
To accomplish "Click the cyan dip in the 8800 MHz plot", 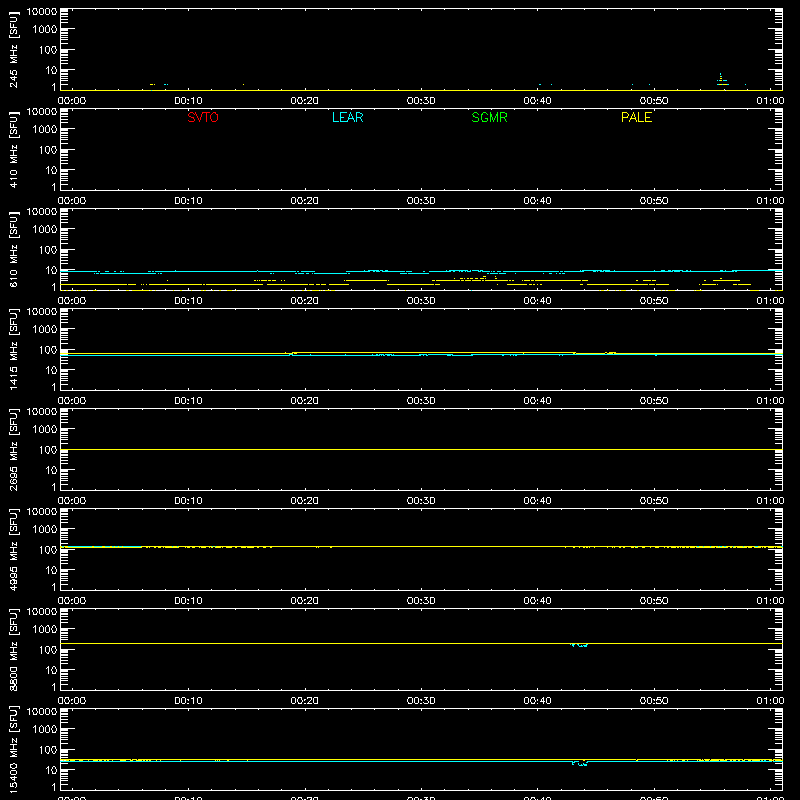I will [579, 645].
